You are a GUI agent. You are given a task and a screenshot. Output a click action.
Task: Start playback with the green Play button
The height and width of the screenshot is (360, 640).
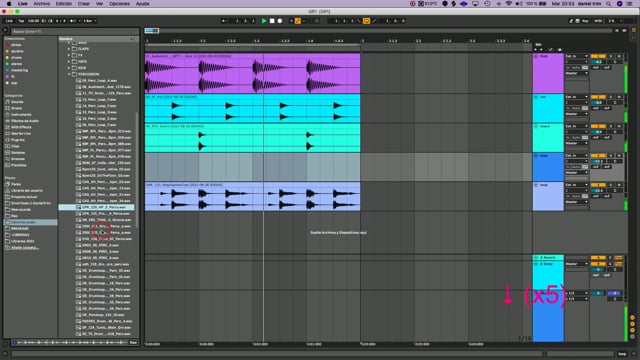click(x=264, y=21)
